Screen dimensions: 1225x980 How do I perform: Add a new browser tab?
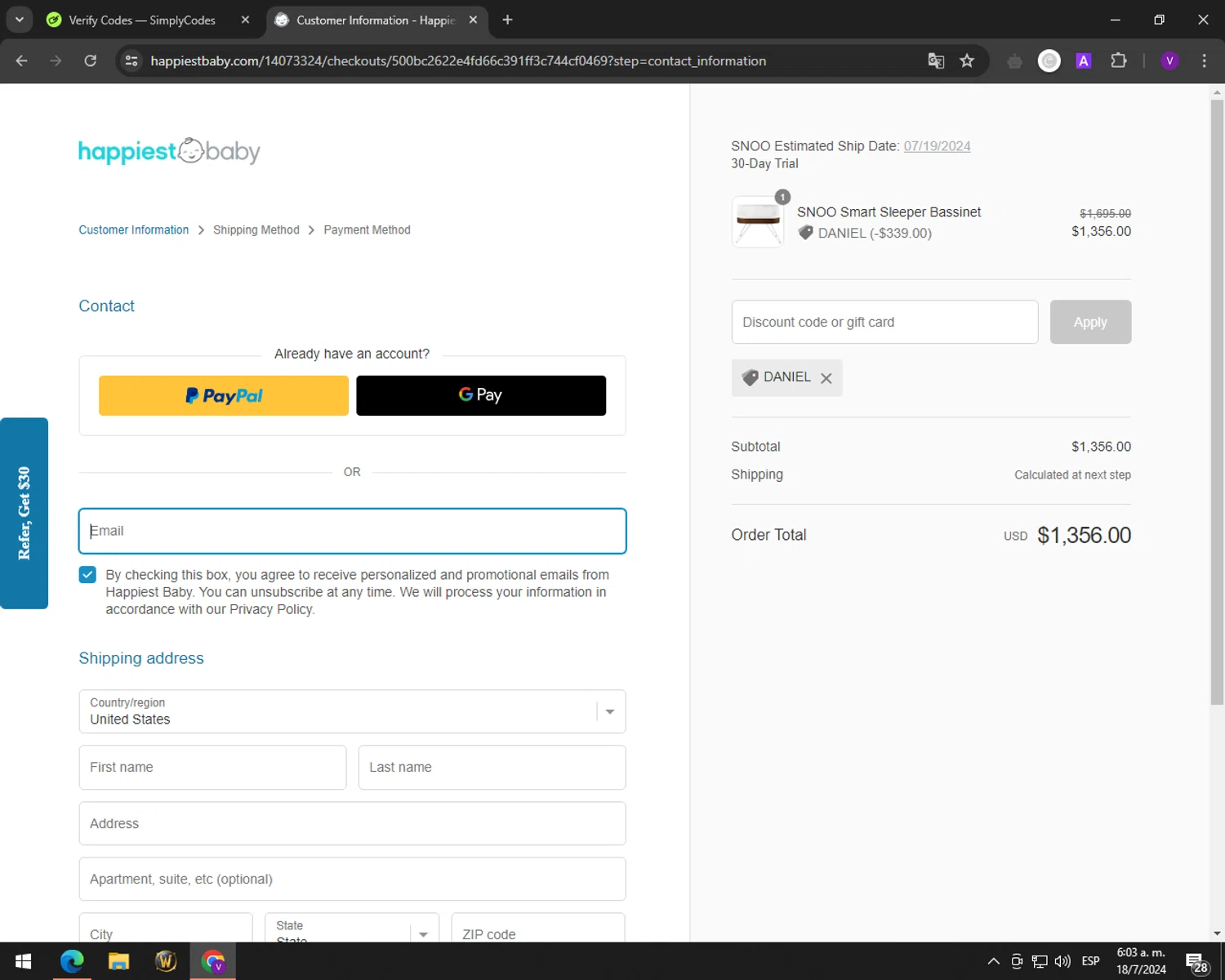507,20
